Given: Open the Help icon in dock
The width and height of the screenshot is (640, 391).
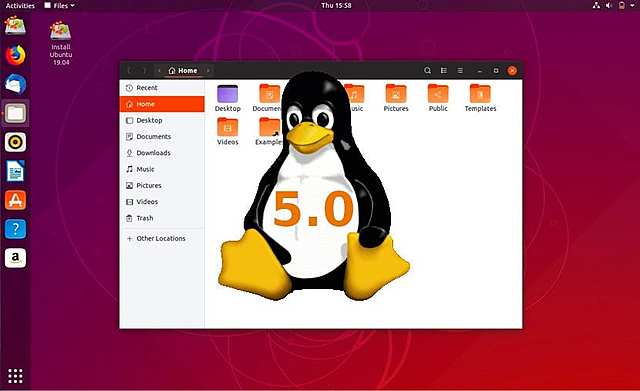Looking at the screenshot, I should coord(16,229).
